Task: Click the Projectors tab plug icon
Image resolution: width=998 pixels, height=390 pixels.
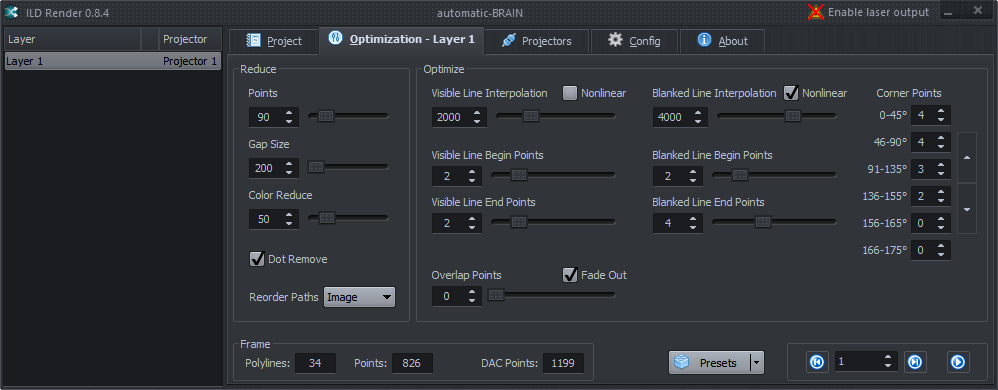Action: tap(508, 41)
